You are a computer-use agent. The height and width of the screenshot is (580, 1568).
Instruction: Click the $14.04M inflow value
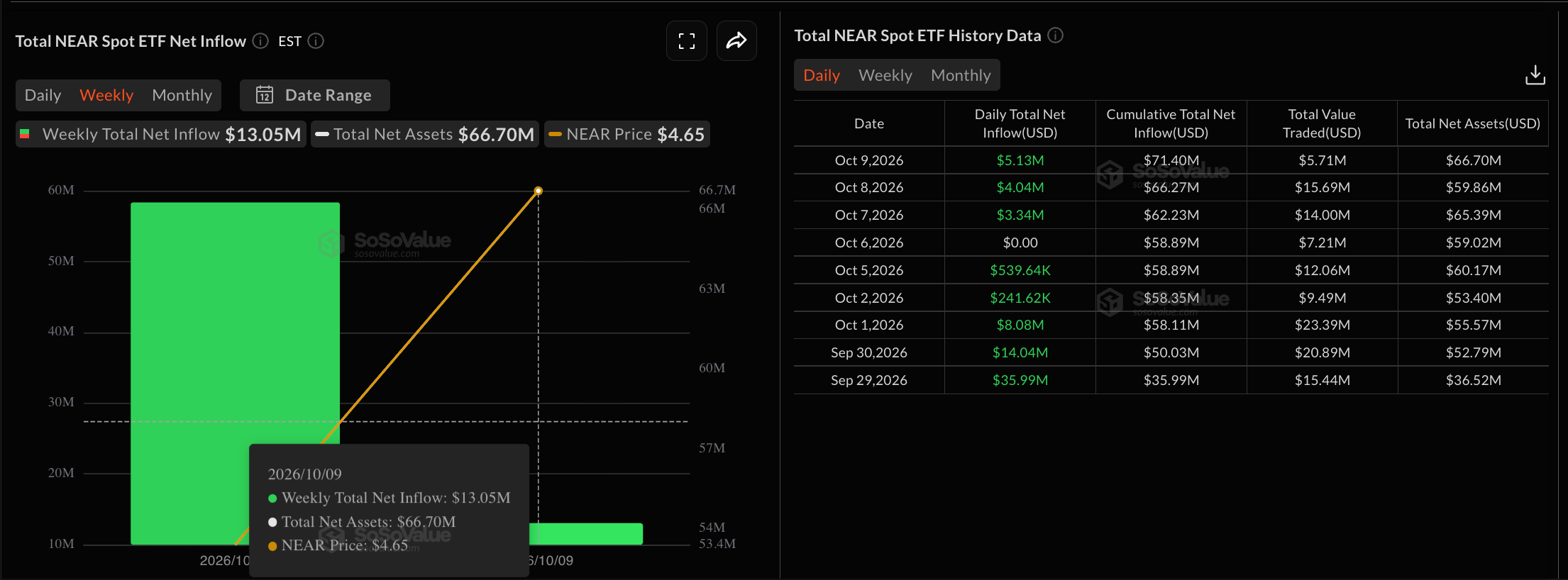pos(1020,352)
